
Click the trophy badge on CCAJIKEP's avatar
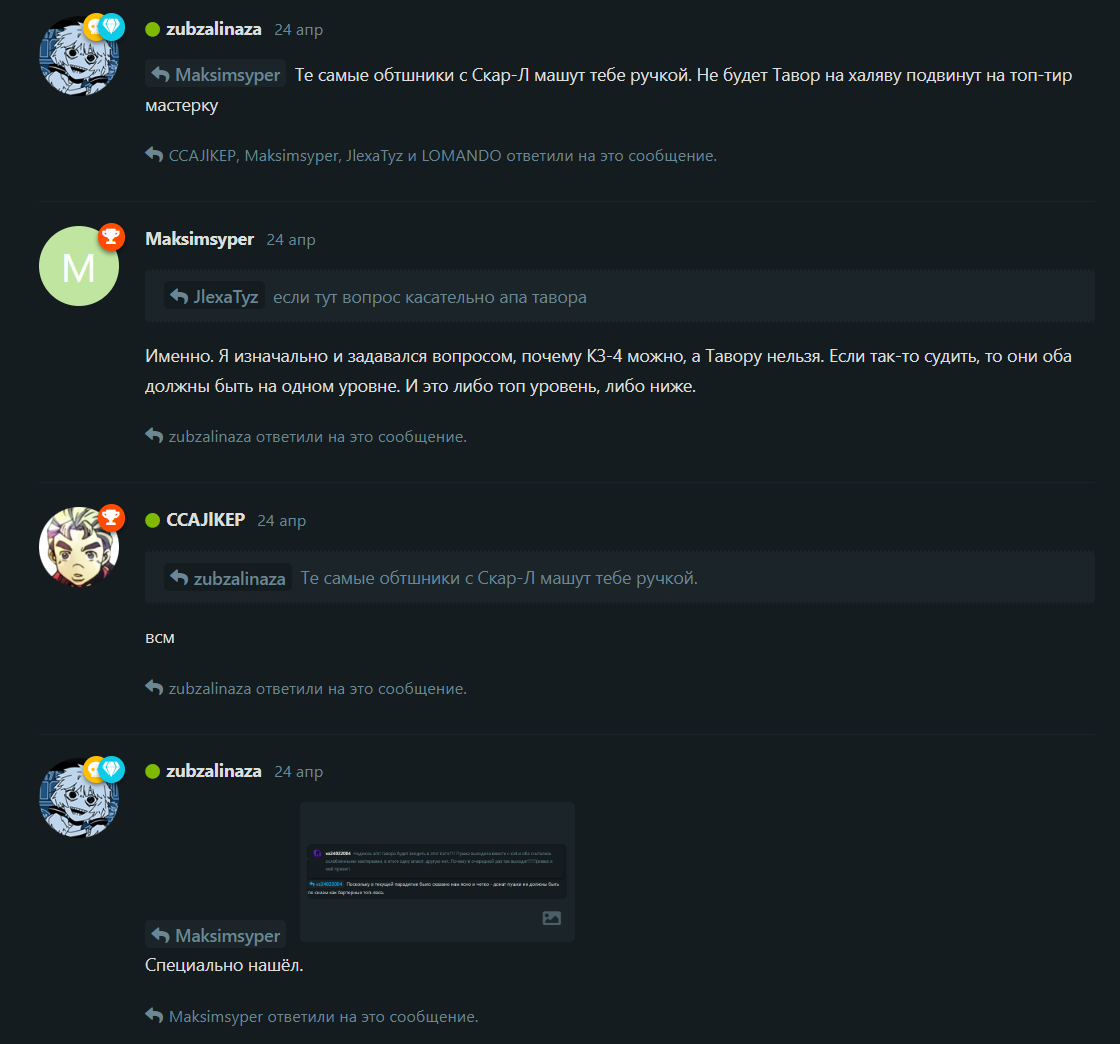click(111, 517)
